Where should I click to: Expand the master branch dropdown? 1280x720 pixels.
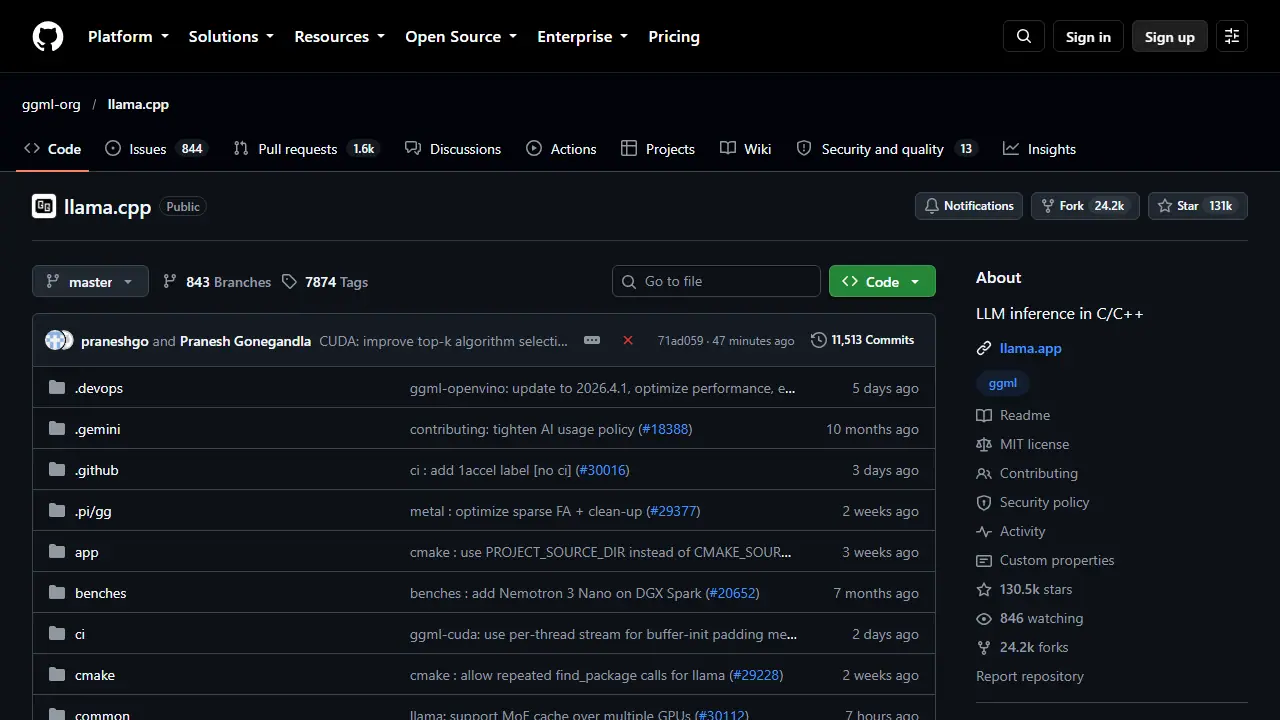pos(90,282)
